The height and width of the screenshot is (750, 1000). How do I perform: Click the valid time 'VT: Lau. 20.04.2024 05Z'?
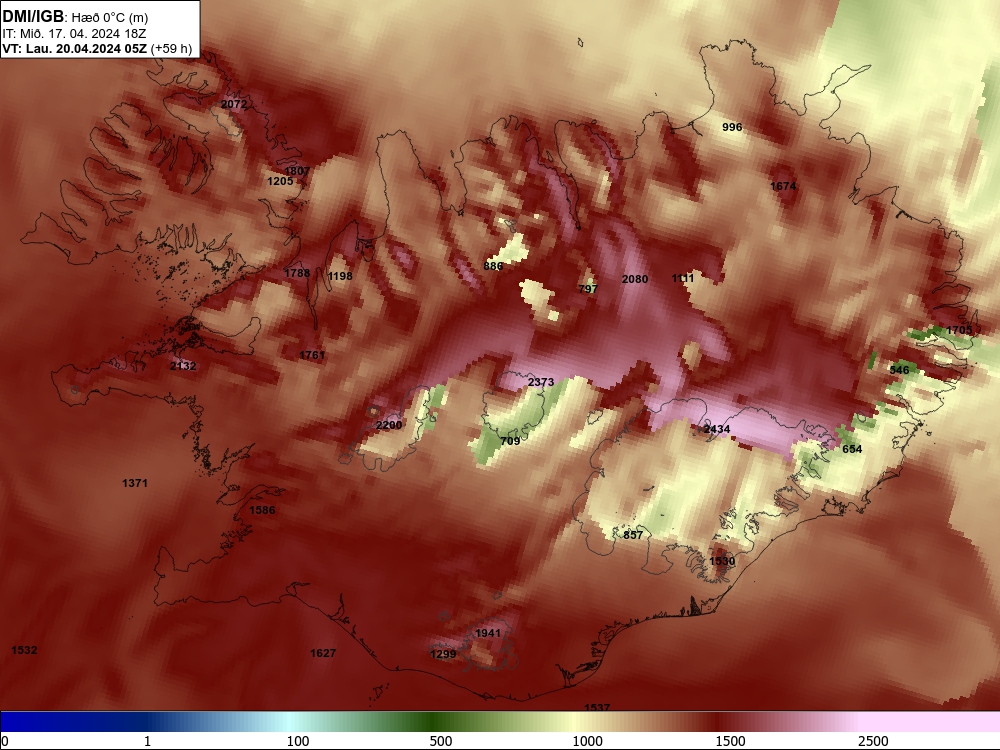75,48
